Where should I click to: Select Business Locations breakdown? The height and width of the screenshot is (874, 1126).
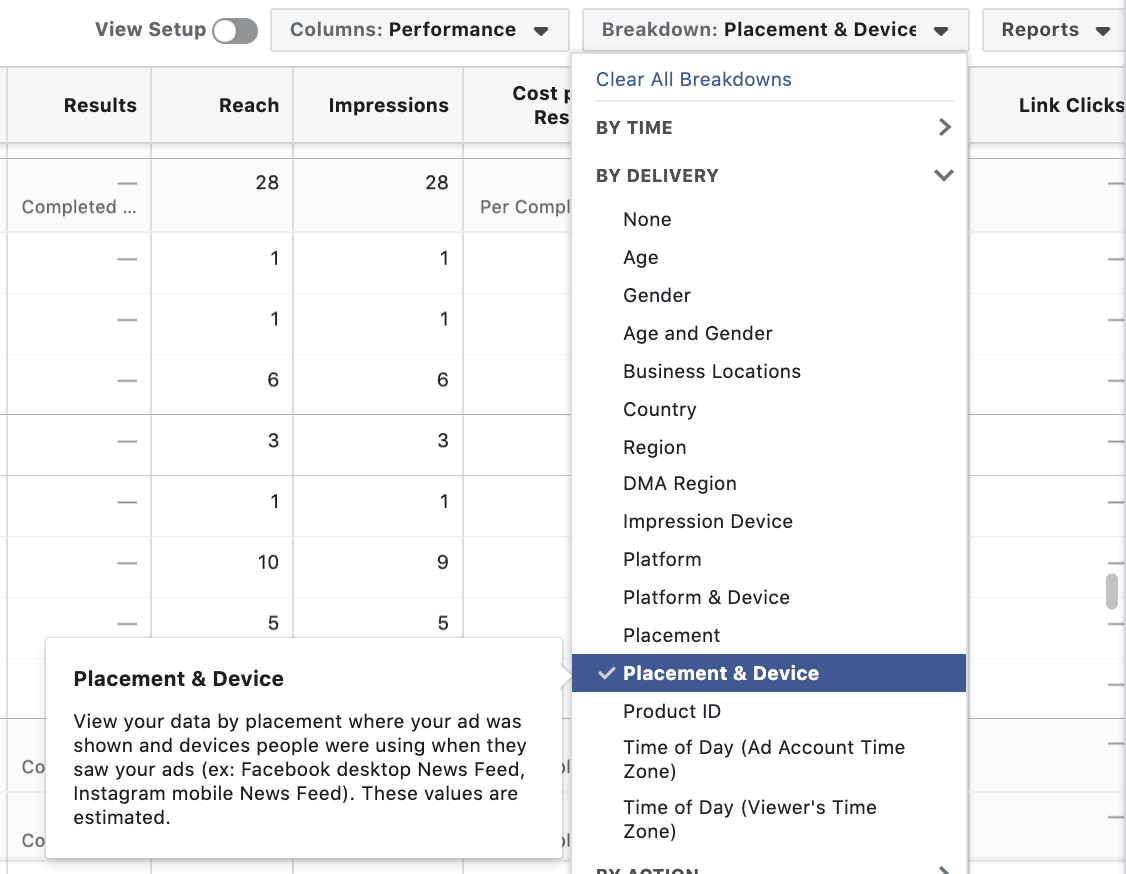712,371
